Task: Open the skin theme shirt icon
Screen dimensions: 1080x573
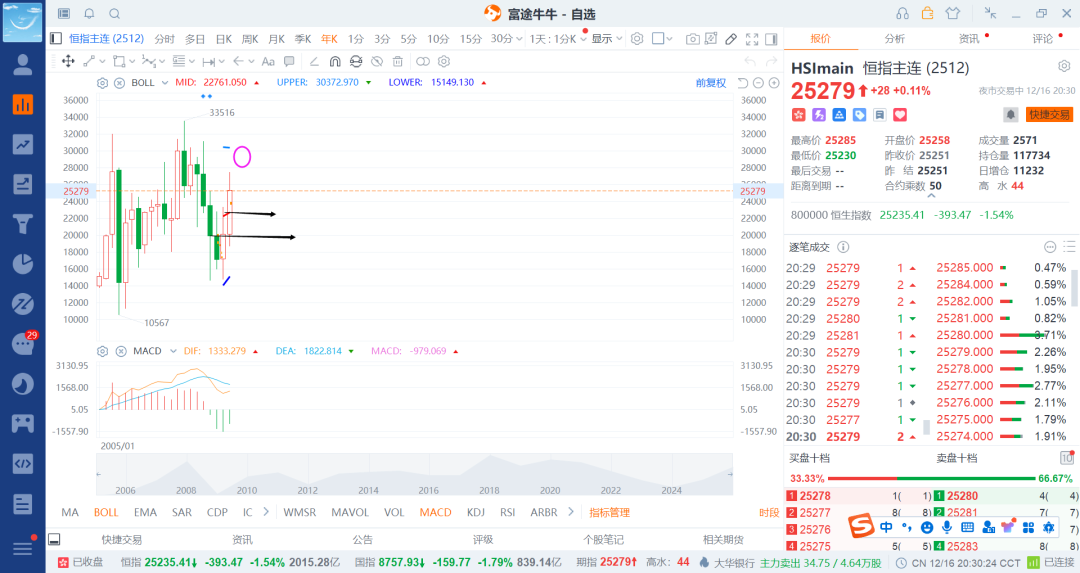Action: click(953, 13)
